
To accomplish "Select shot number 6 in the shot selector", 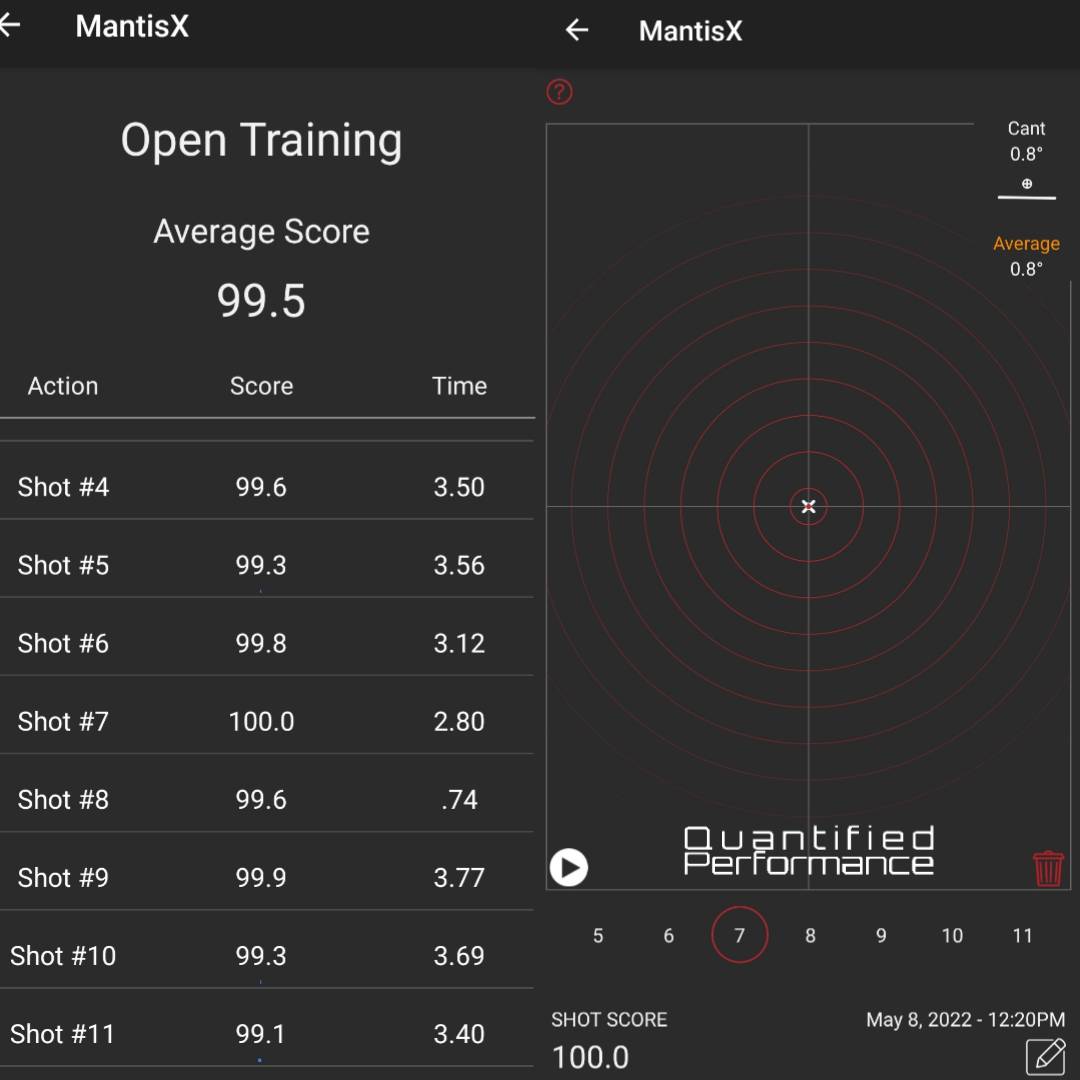I will 668,935.
